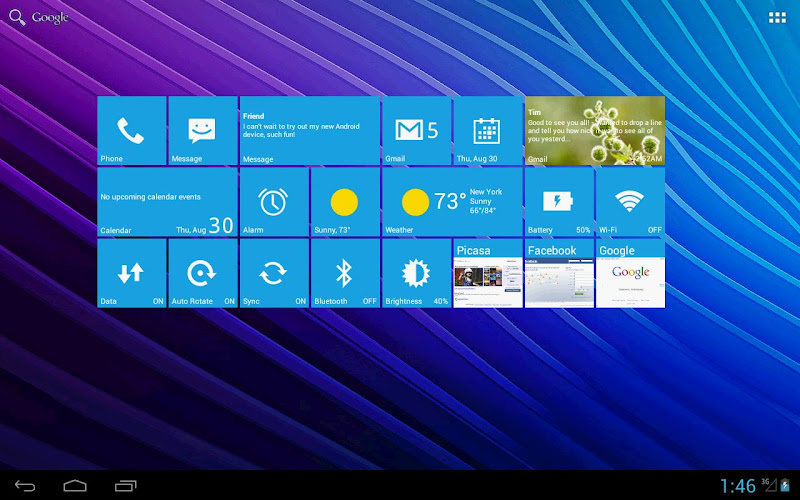The width and height of the screenshot is (800, 500).
Task: Tap the 3G signal status icon
Action: point(768,485)
